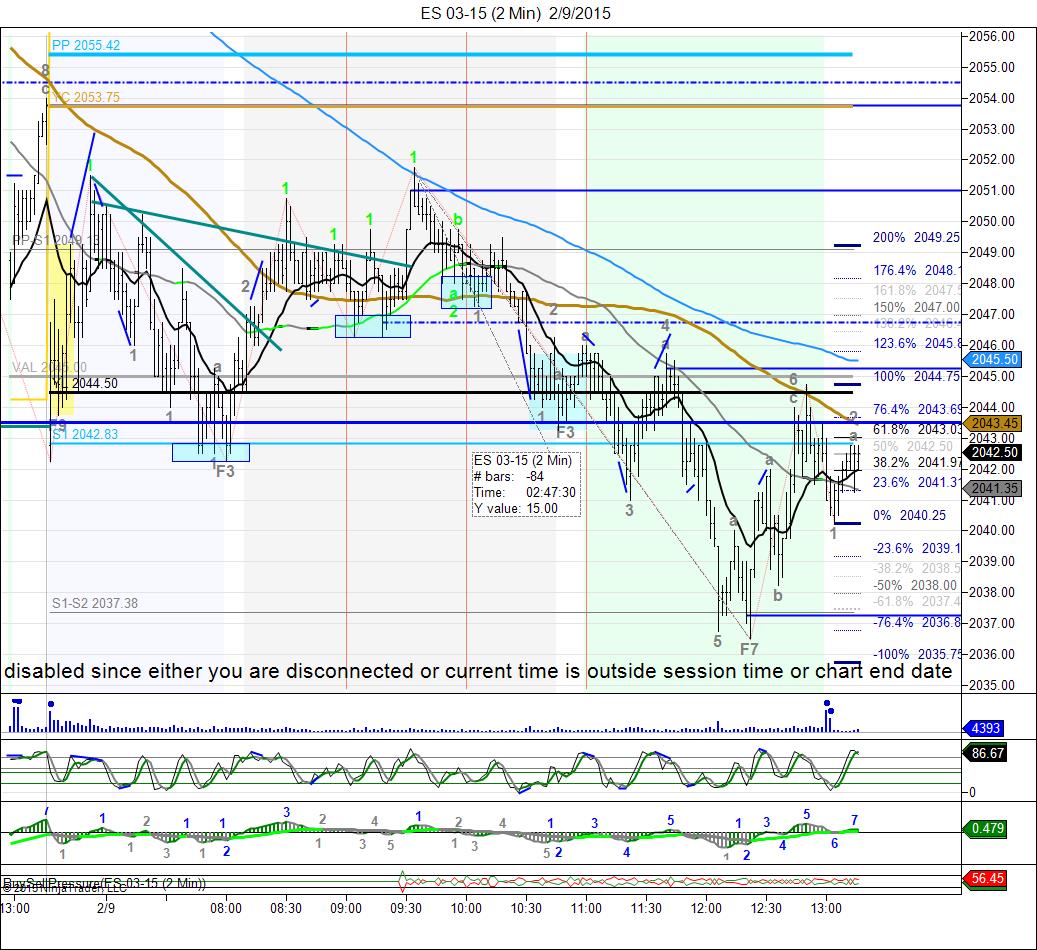Select the blue 2045.50 price marker
Image resolution: width=1037 pixels, height=950 pixels.
pyautogui.click(x=993, y=359)
